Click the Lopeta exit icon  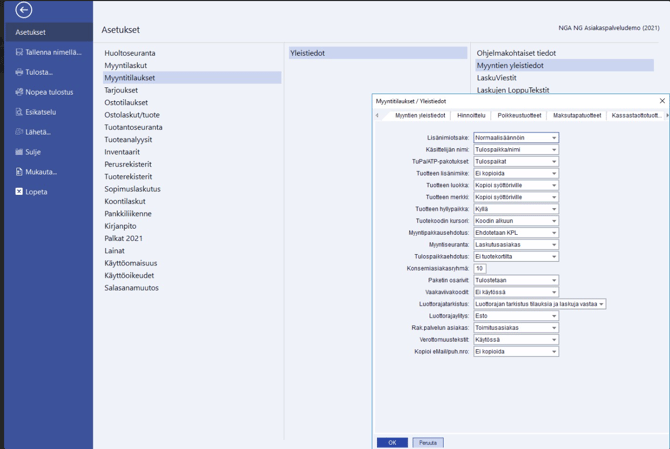pyautogui.click(x=19, y=192)
